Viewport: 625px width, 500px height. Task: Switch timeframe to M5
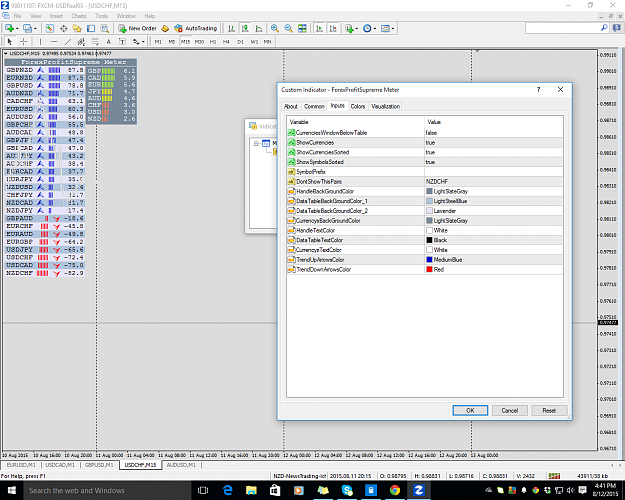[171, 41]
